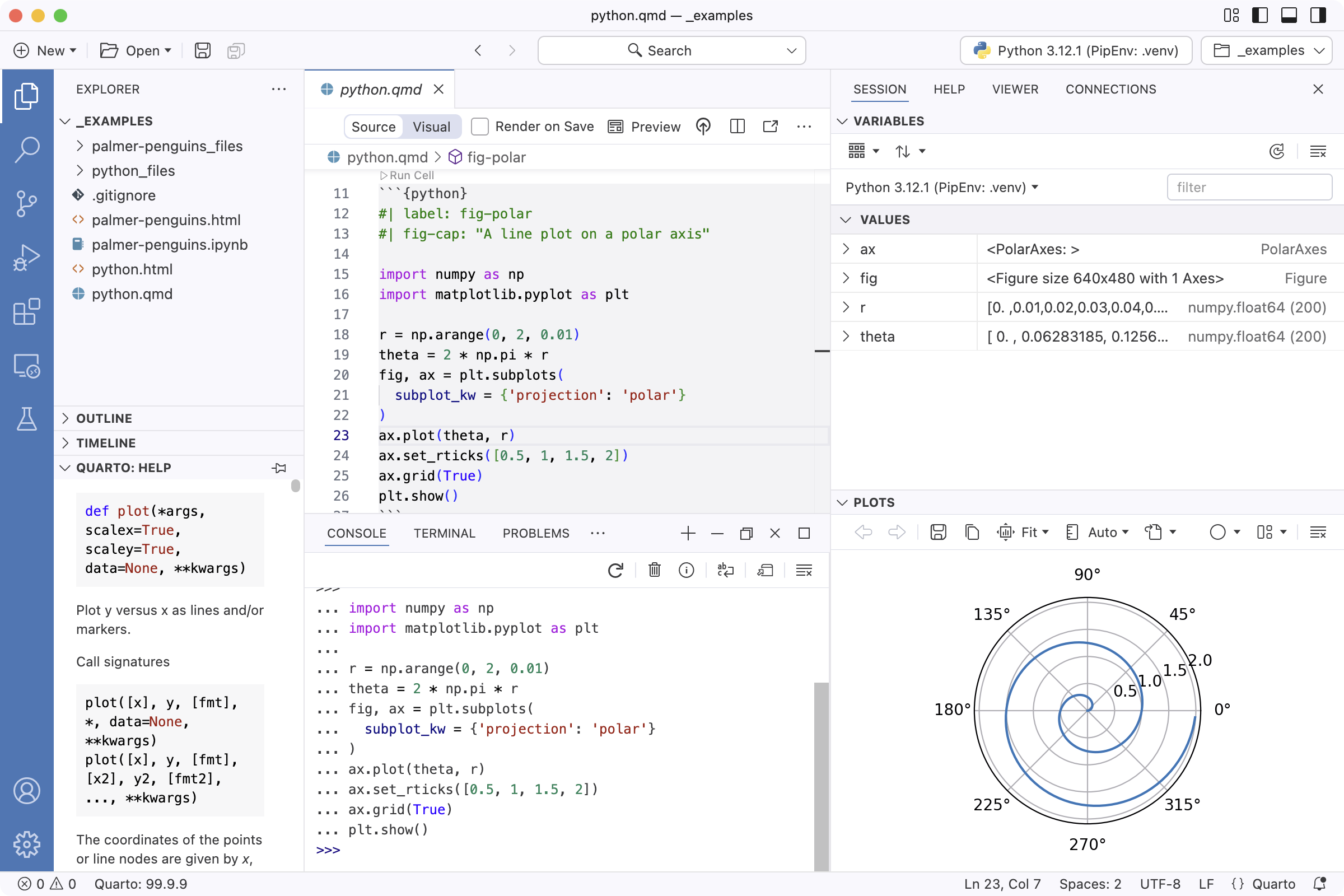Open the VIEWER tab
This screenshot has width=1344, height=896.
click(x=1015, y=89)
